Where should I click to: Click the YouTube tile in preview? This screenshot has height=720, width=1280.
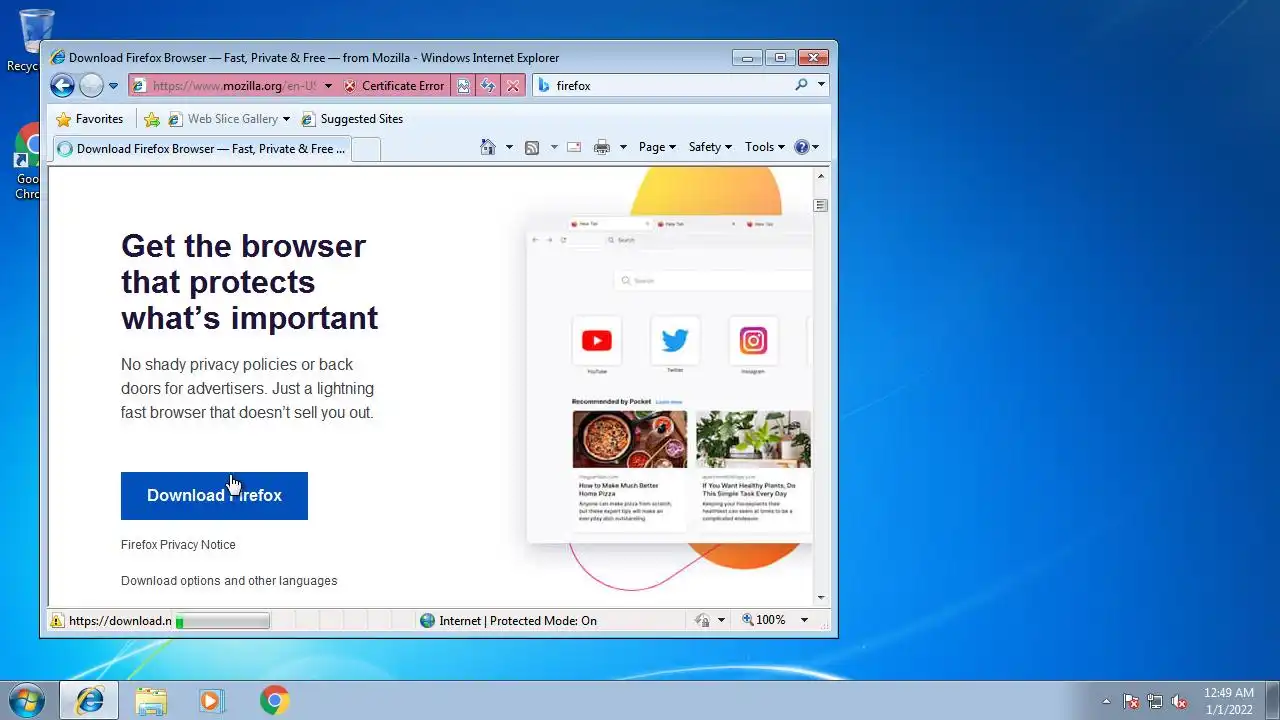[597, 341]
